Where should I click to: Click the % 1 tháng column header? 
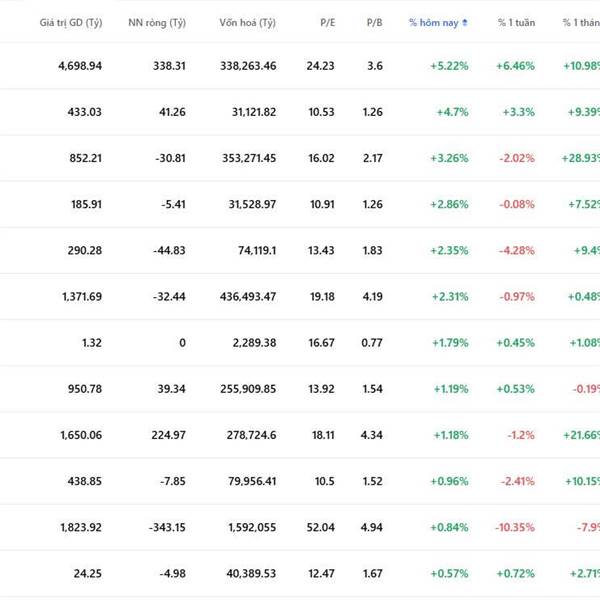pos(580,22)
